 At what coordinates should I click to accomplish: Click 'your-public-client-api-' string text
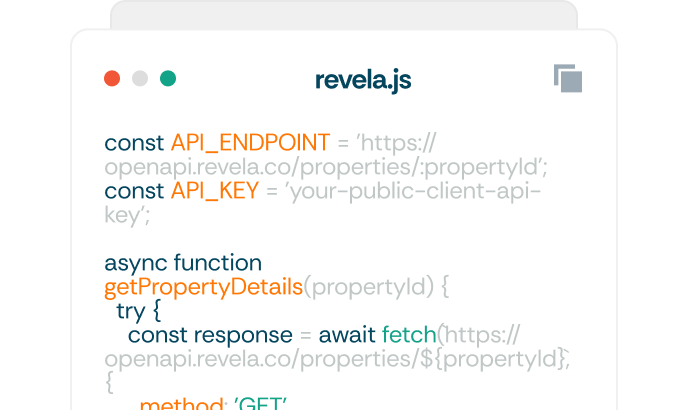coord(413,192)
